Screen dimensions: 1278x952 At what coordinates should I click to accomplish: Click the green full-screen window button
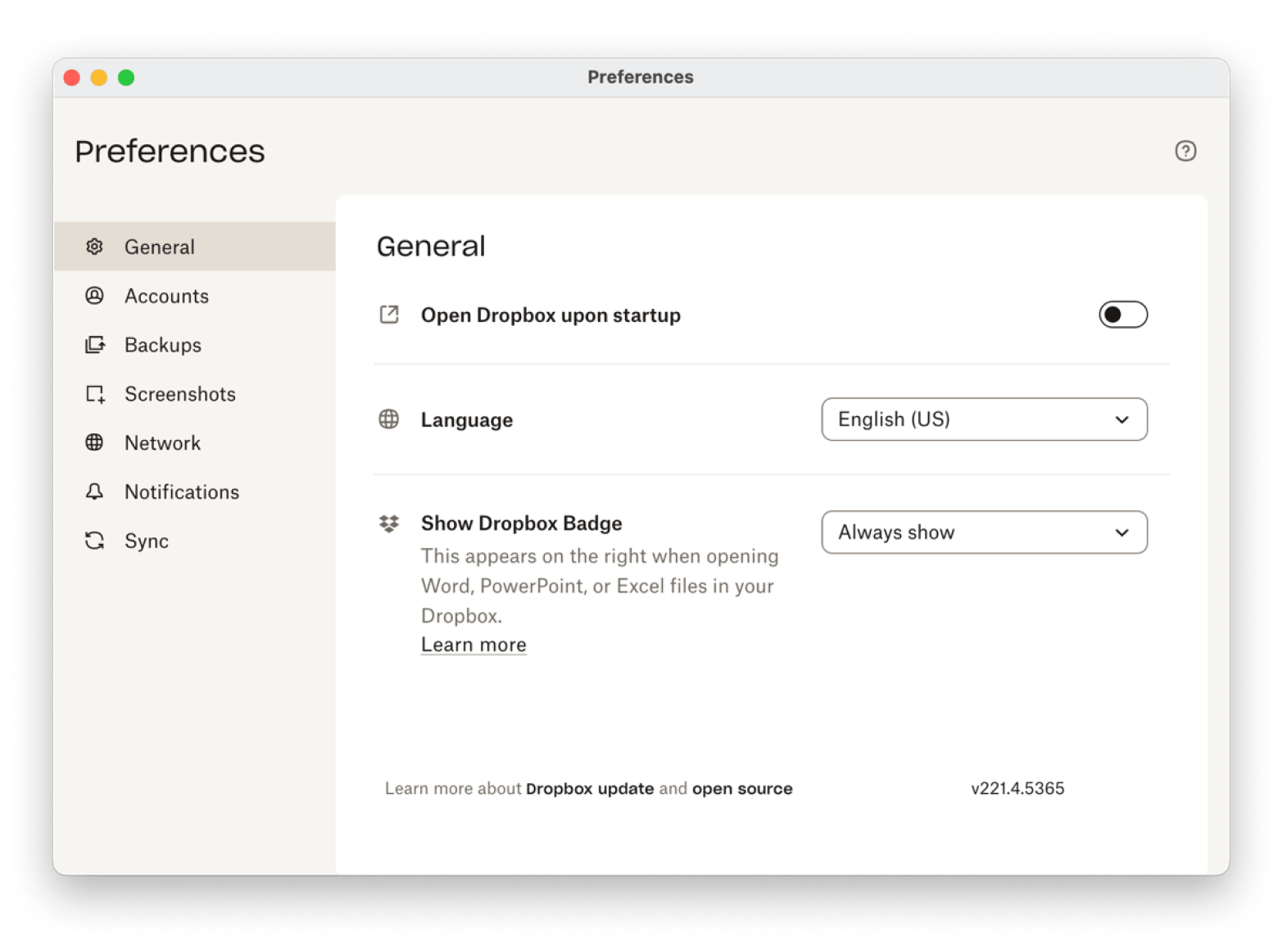[126, 78]
